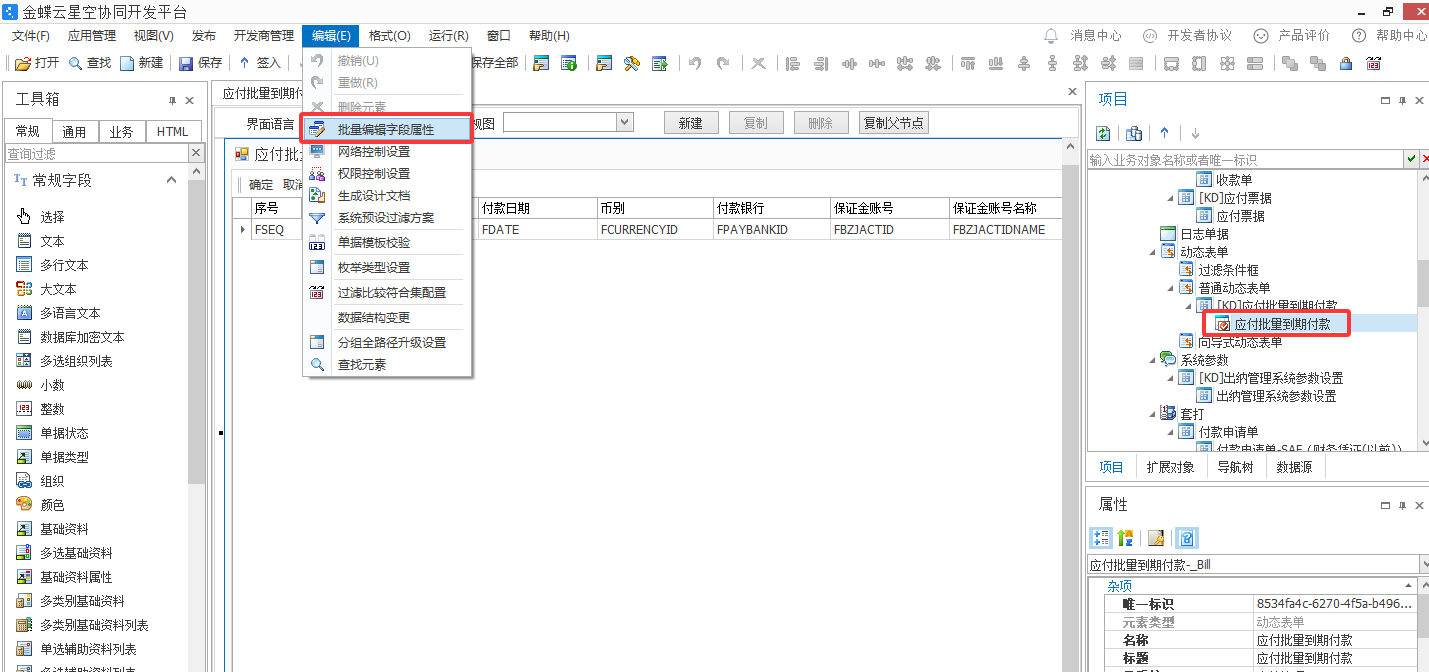Click the Open (打开) toolbar button

(37, 63)
